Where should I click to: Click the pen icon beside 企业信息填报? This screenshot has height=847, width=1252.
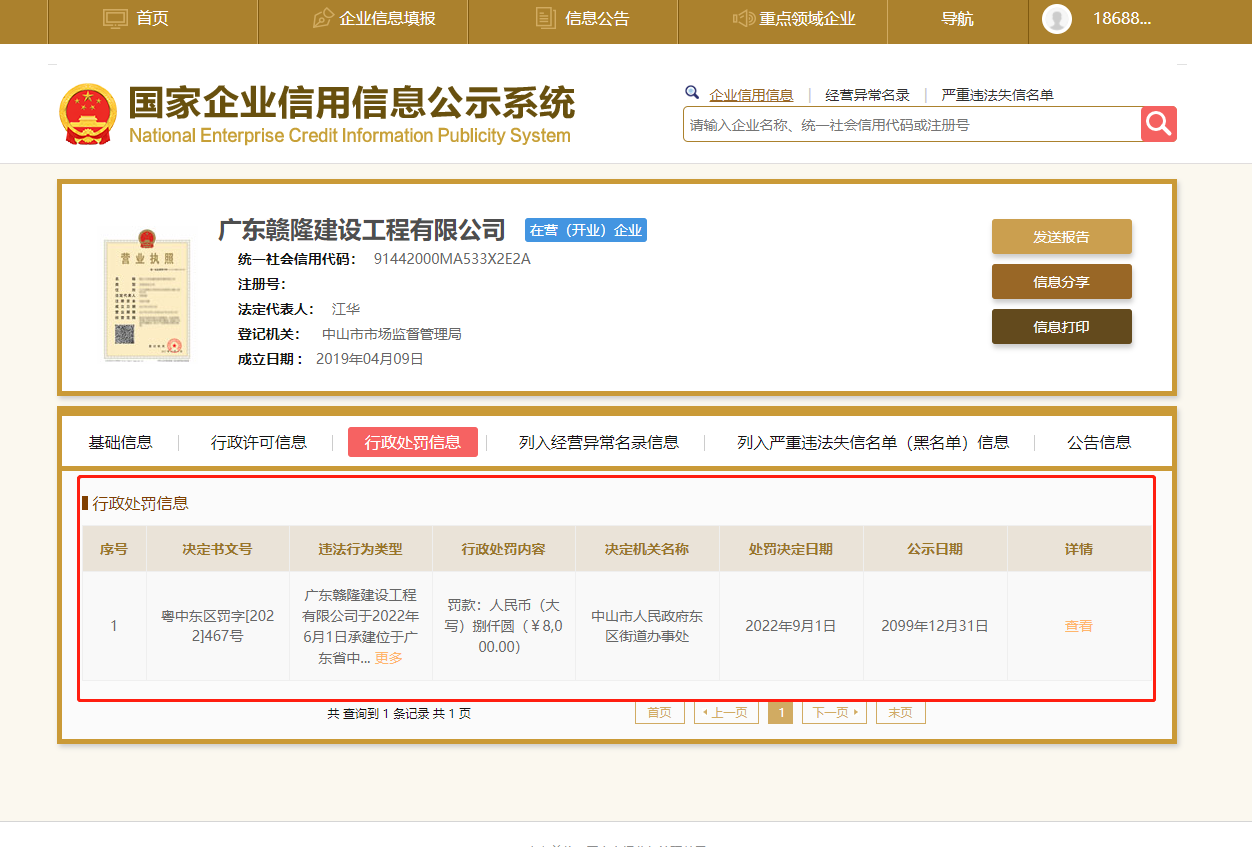point(322,18)
